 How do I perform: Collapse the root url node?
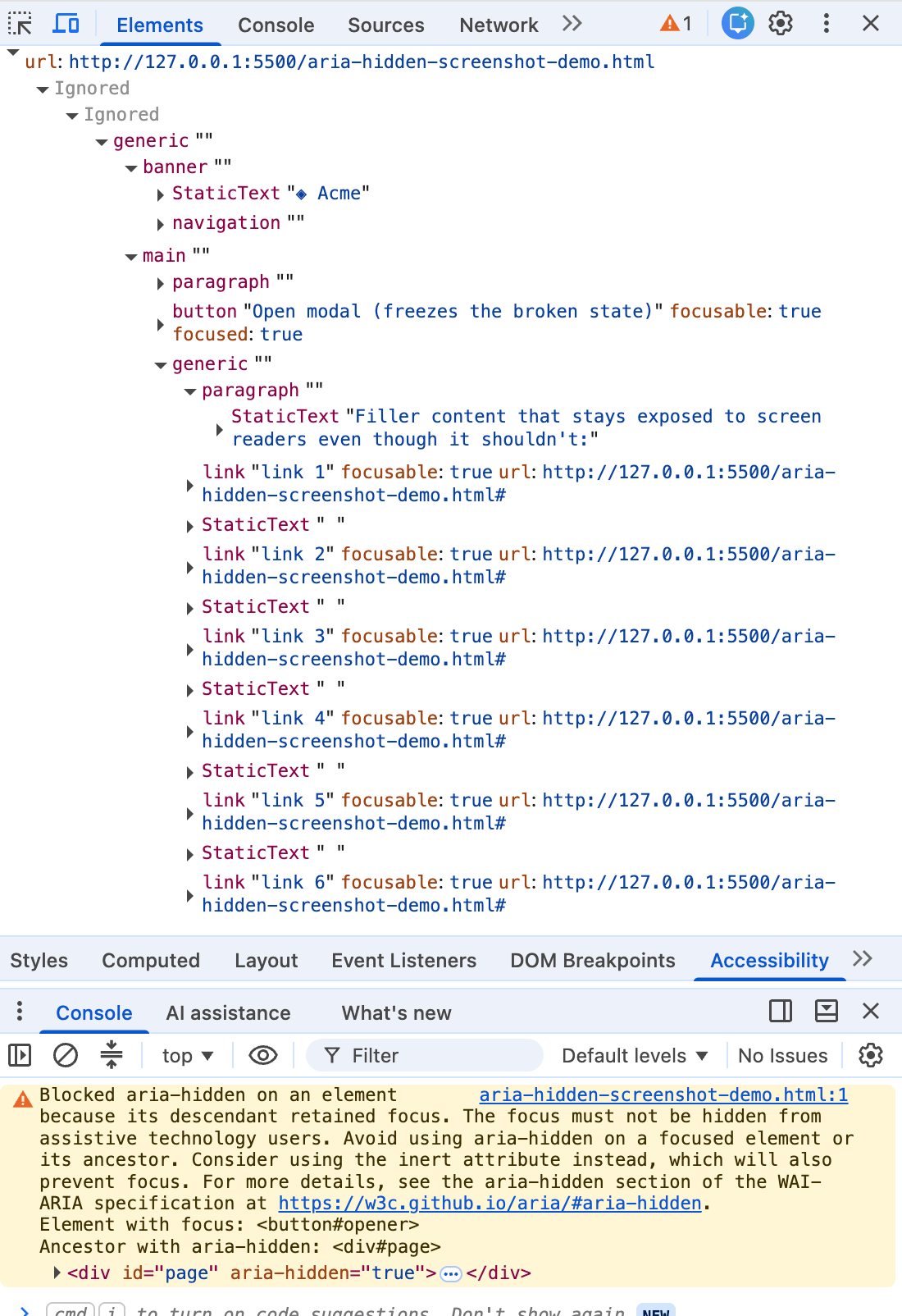[x=12, y=53]
